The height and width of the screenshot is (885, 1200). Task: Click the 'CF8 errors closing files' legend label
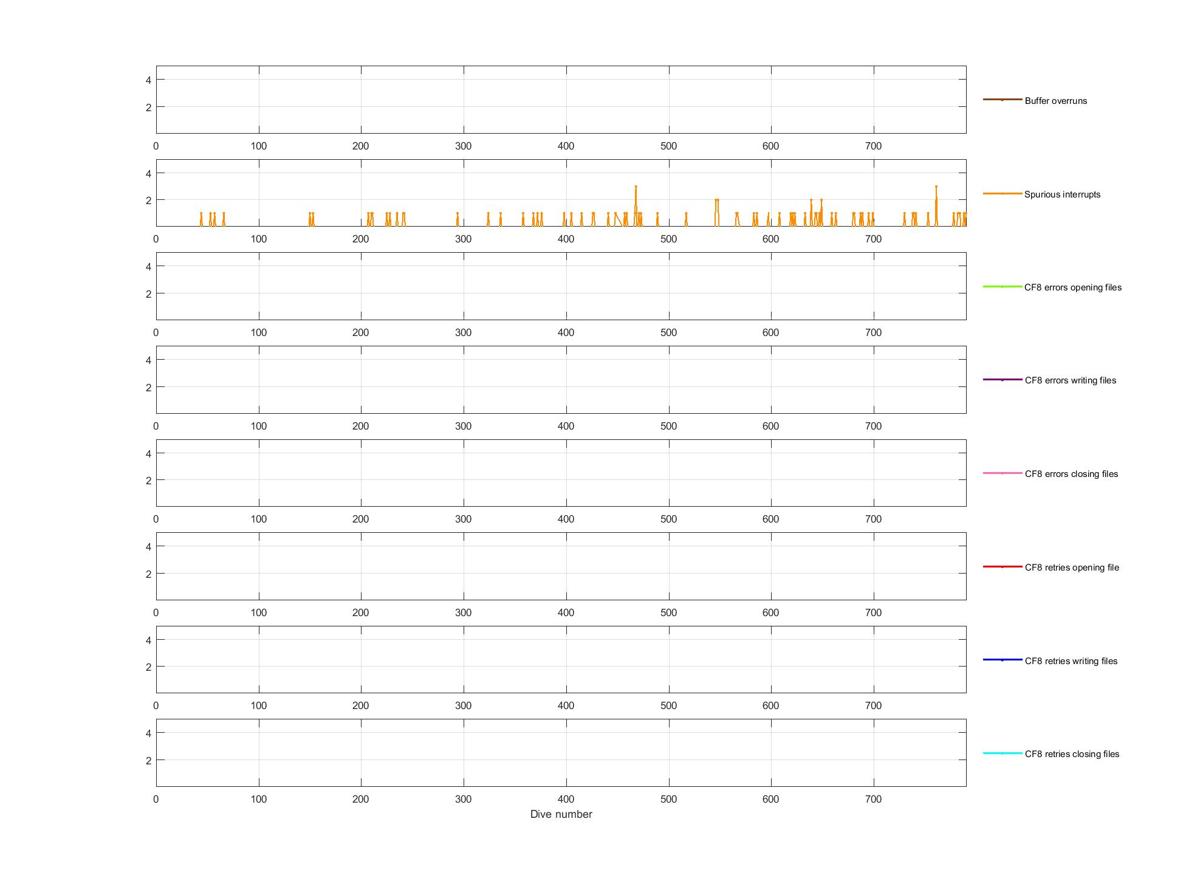pyautogui.click(x=1071, y=474)
